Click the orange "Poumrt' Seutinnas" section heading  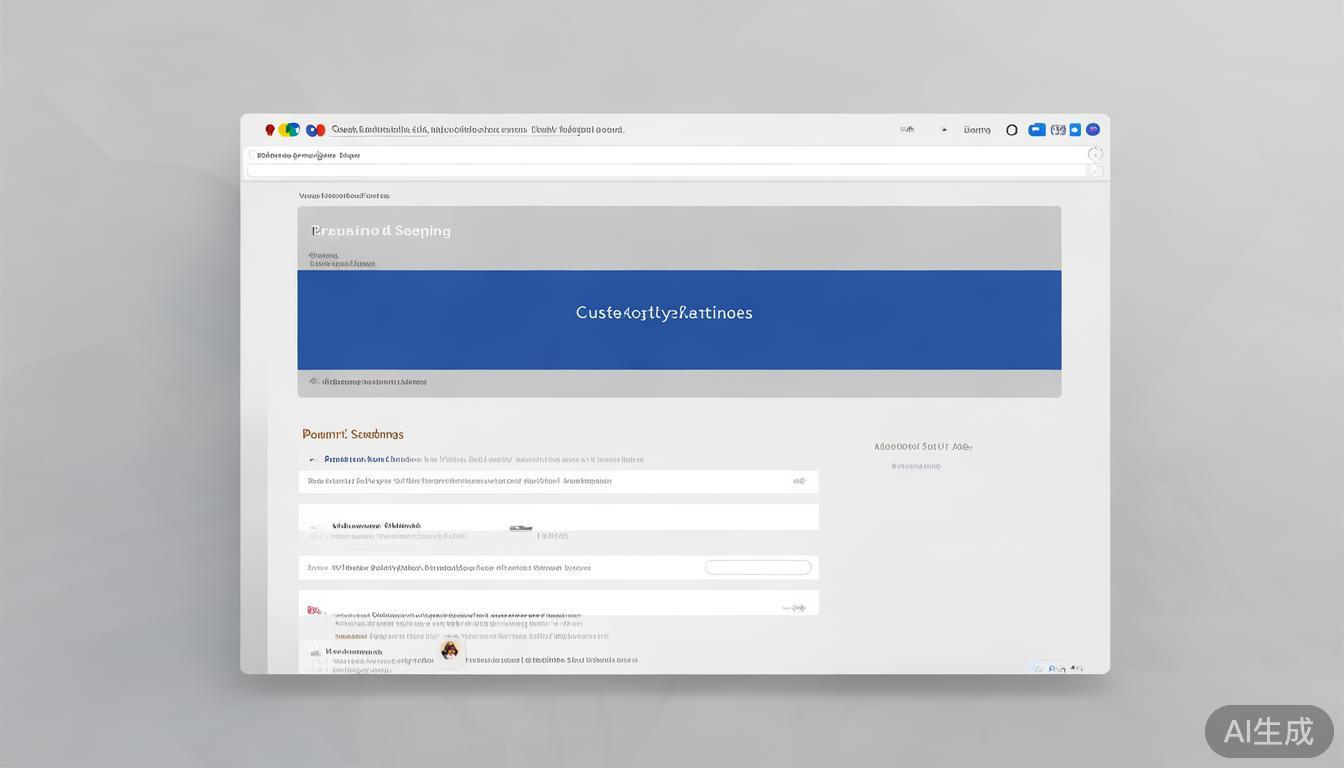pos(353,434)
